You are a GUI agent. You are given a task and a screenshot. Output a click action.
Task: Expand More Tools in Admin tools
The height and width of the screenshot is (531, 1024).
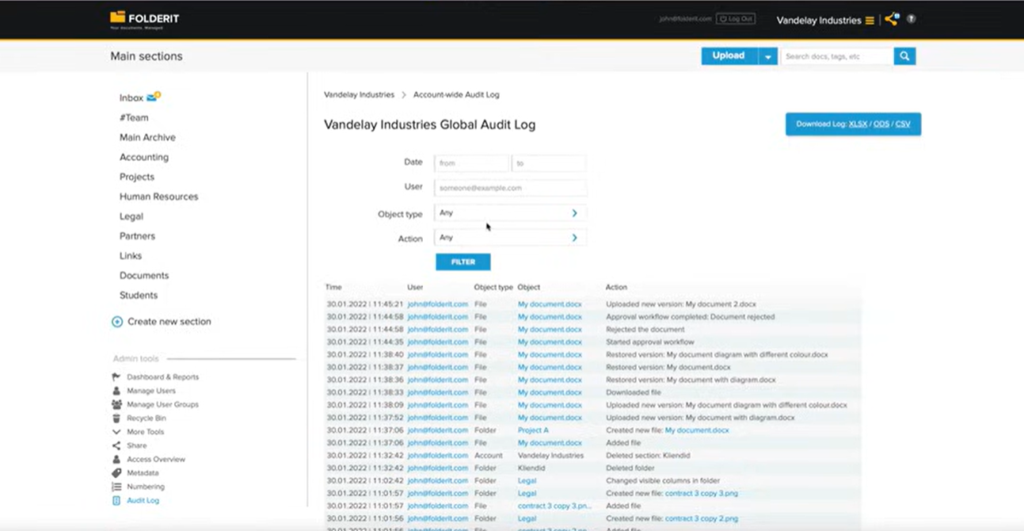coord(117,432)
